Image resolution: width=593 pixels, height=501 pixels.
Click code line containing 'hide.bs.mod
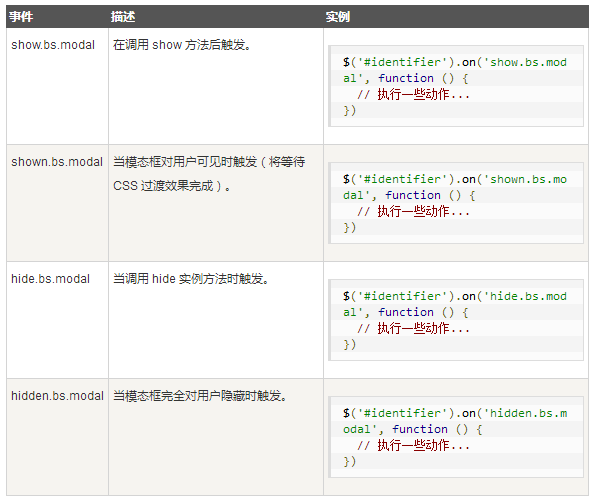[x=455, y=296]
